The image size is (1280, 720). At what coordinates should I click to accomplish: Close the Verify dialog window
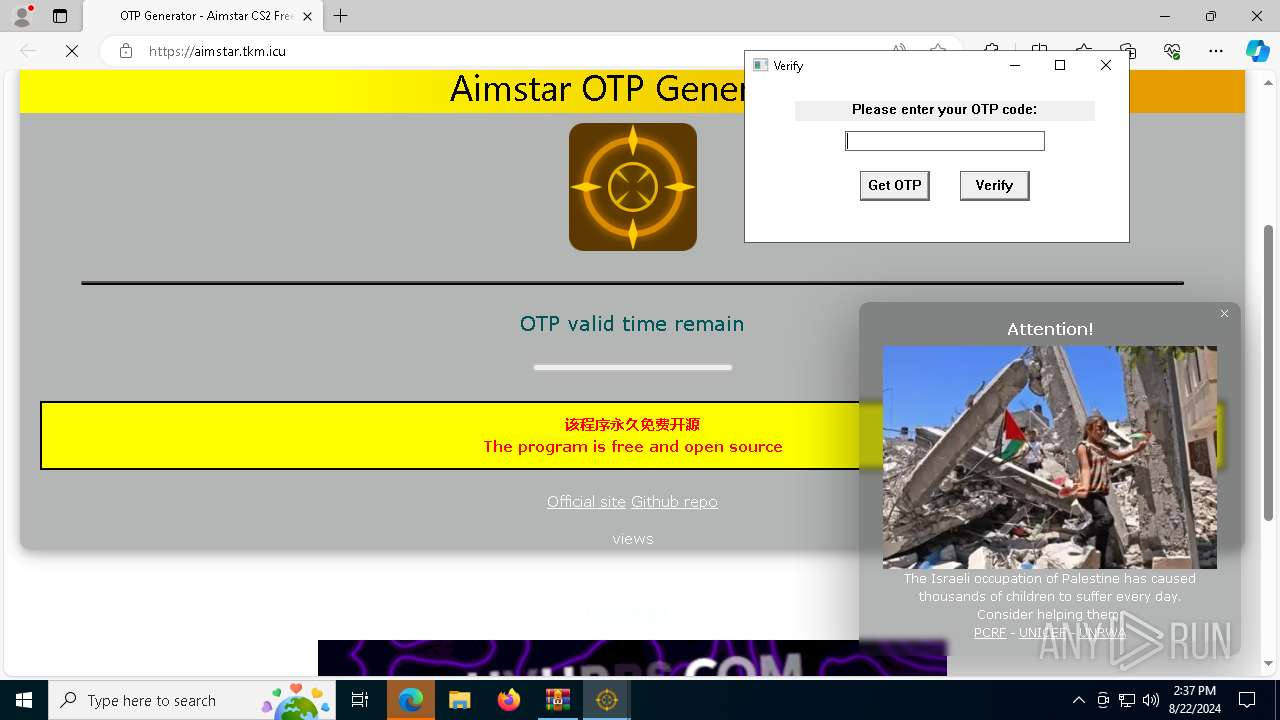coord(1105,65)
